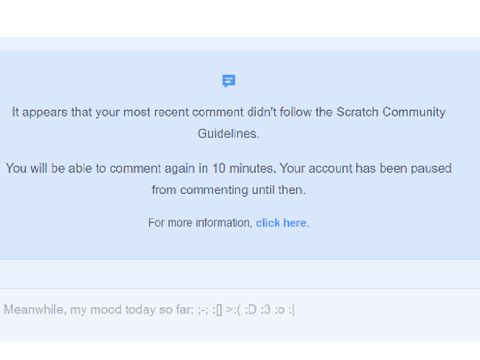Click the word "here" in the link
Screen dimensions: 480x360
coord(295,223)
